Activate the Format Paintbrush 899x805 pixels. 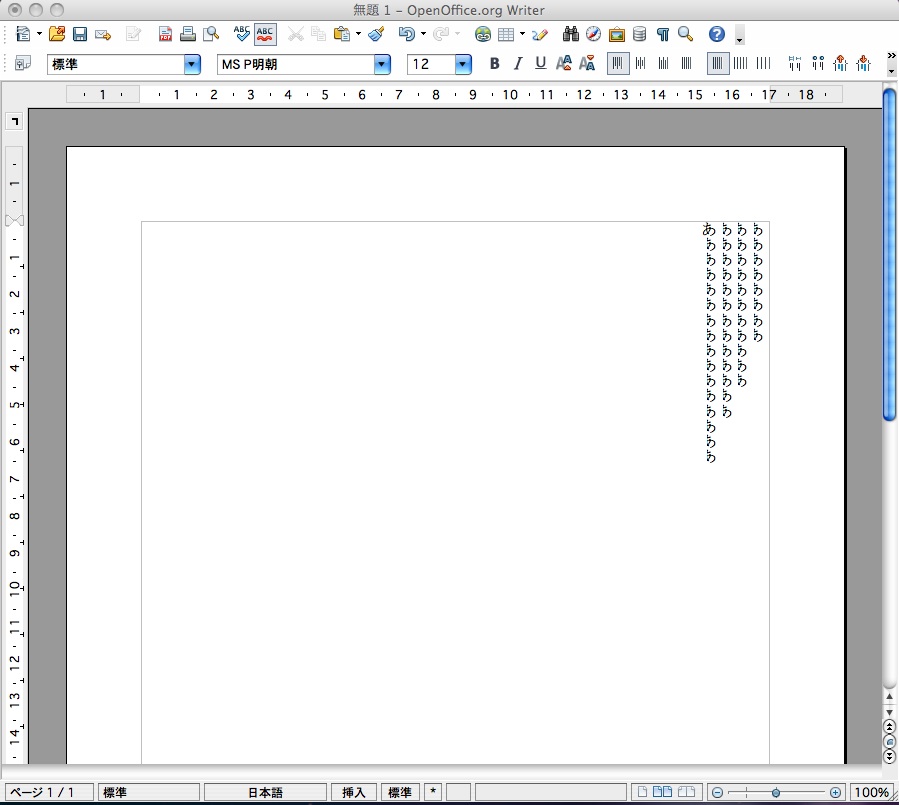click(x=376, y=34)
